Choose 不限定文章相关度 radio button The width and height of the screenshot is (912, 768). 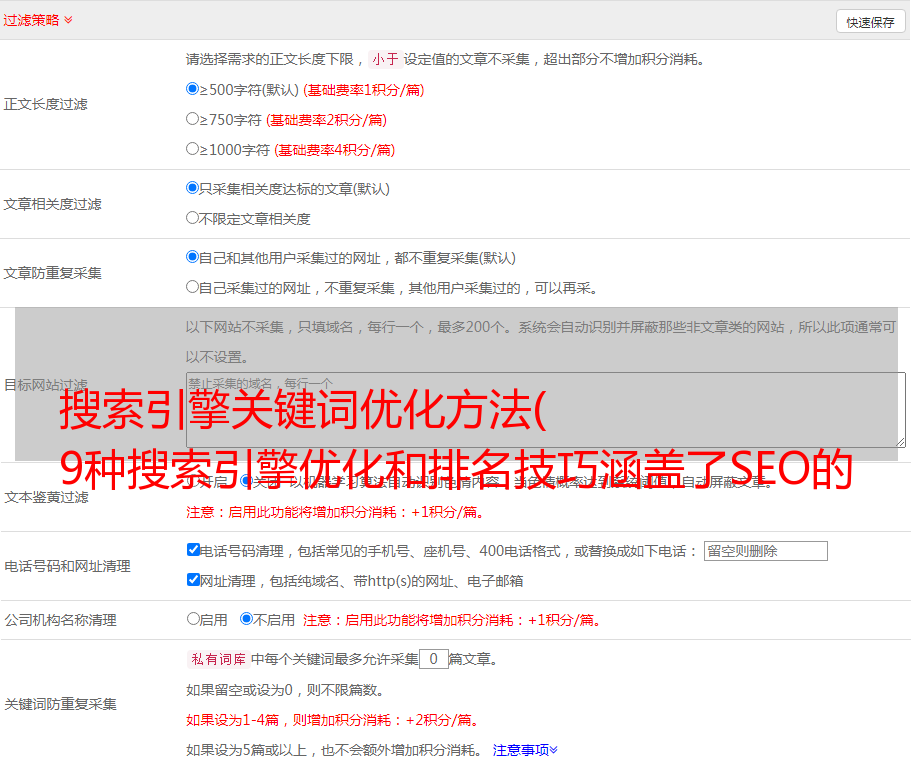coord(192,218)
